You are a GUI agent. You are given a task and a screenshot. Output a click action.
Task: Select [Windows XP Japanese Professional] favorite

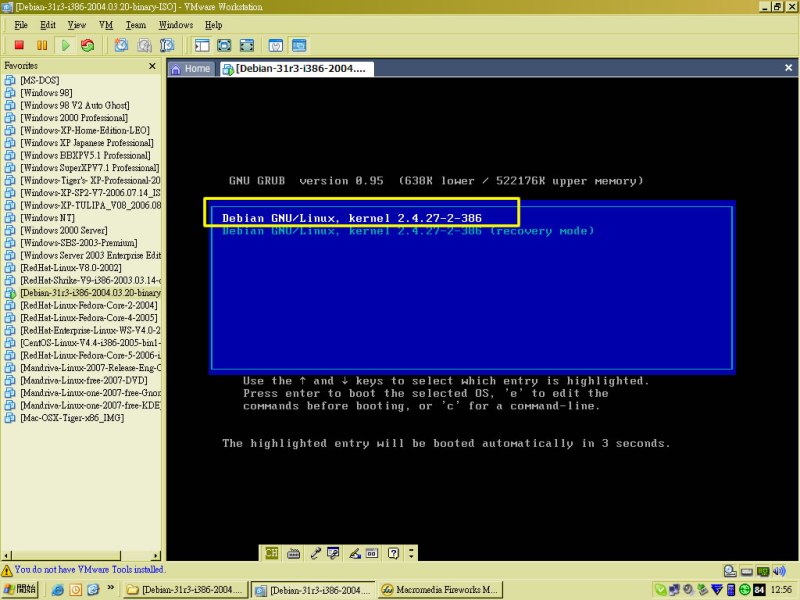pyautogui.click(x=87, y=143)
